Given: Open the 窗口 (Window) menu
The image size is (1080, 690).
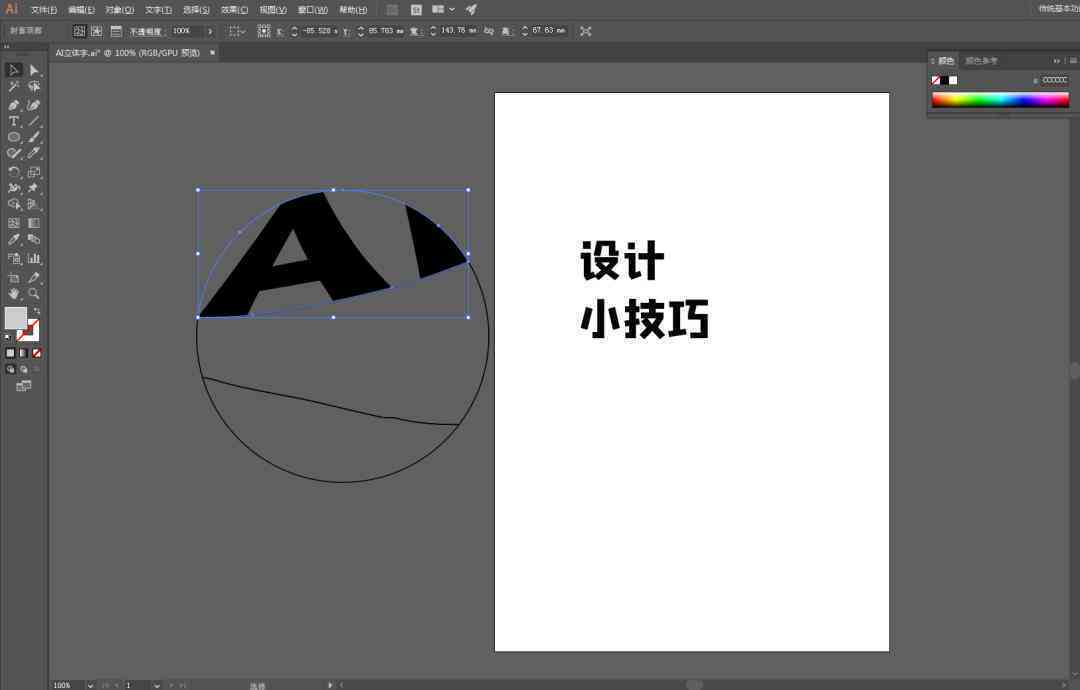Looking at the screenshot, I should click(x=312, y=10).
